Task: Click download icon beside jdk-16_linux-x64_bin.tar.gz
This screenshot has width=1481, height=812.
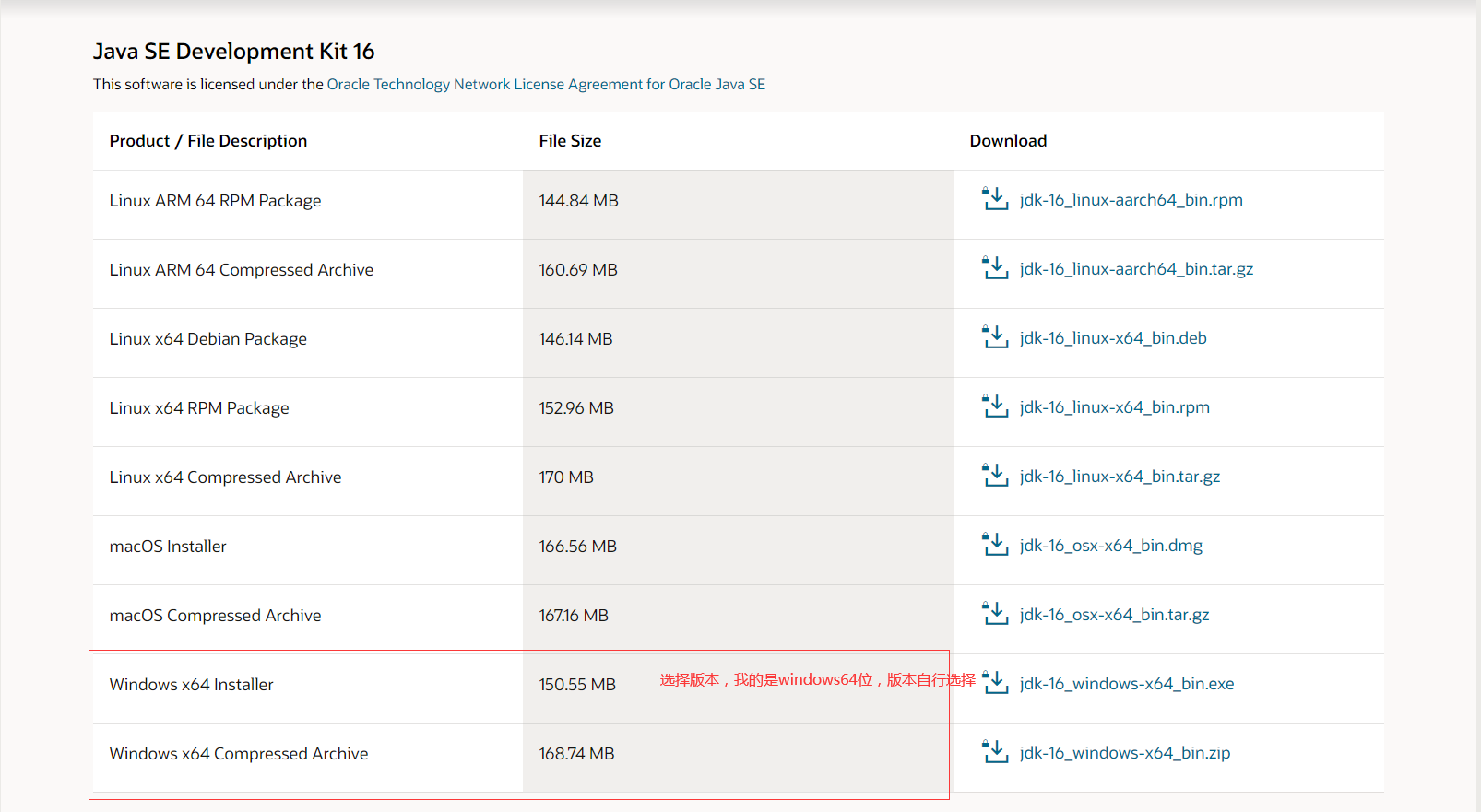Action: 995,475
